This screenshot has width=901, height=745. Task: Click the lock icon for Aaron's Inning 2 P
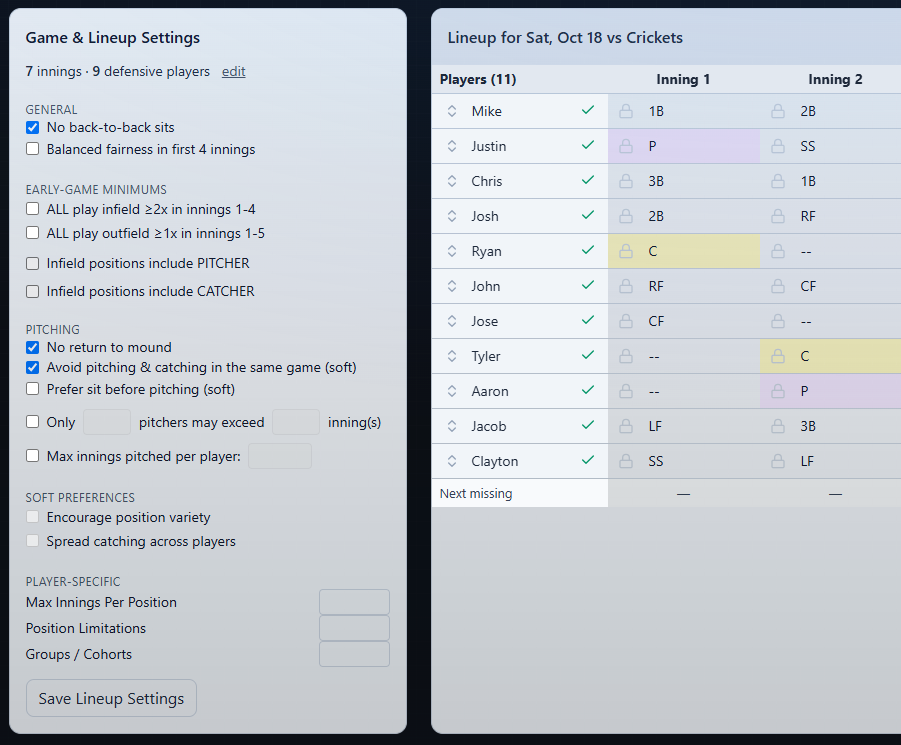tap(777, 391)
